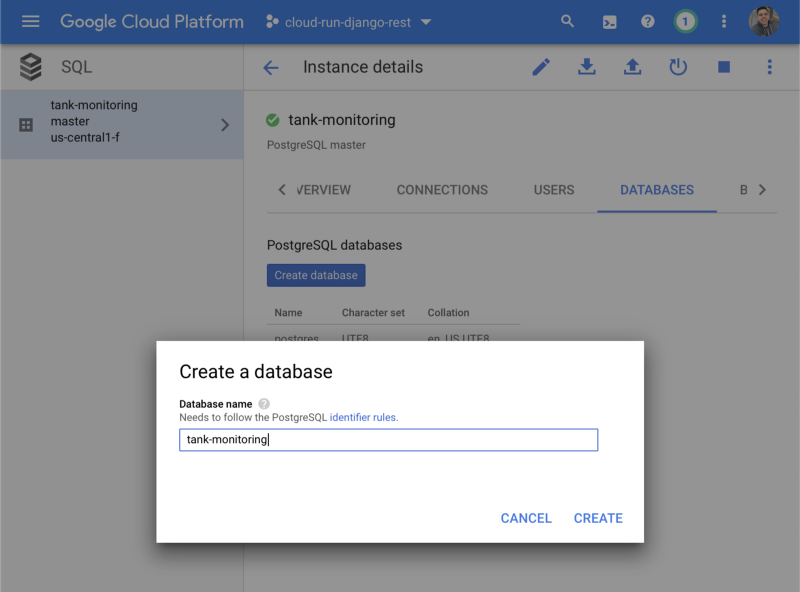Click the PostgreSQL master subtitle

click(316, 145)
